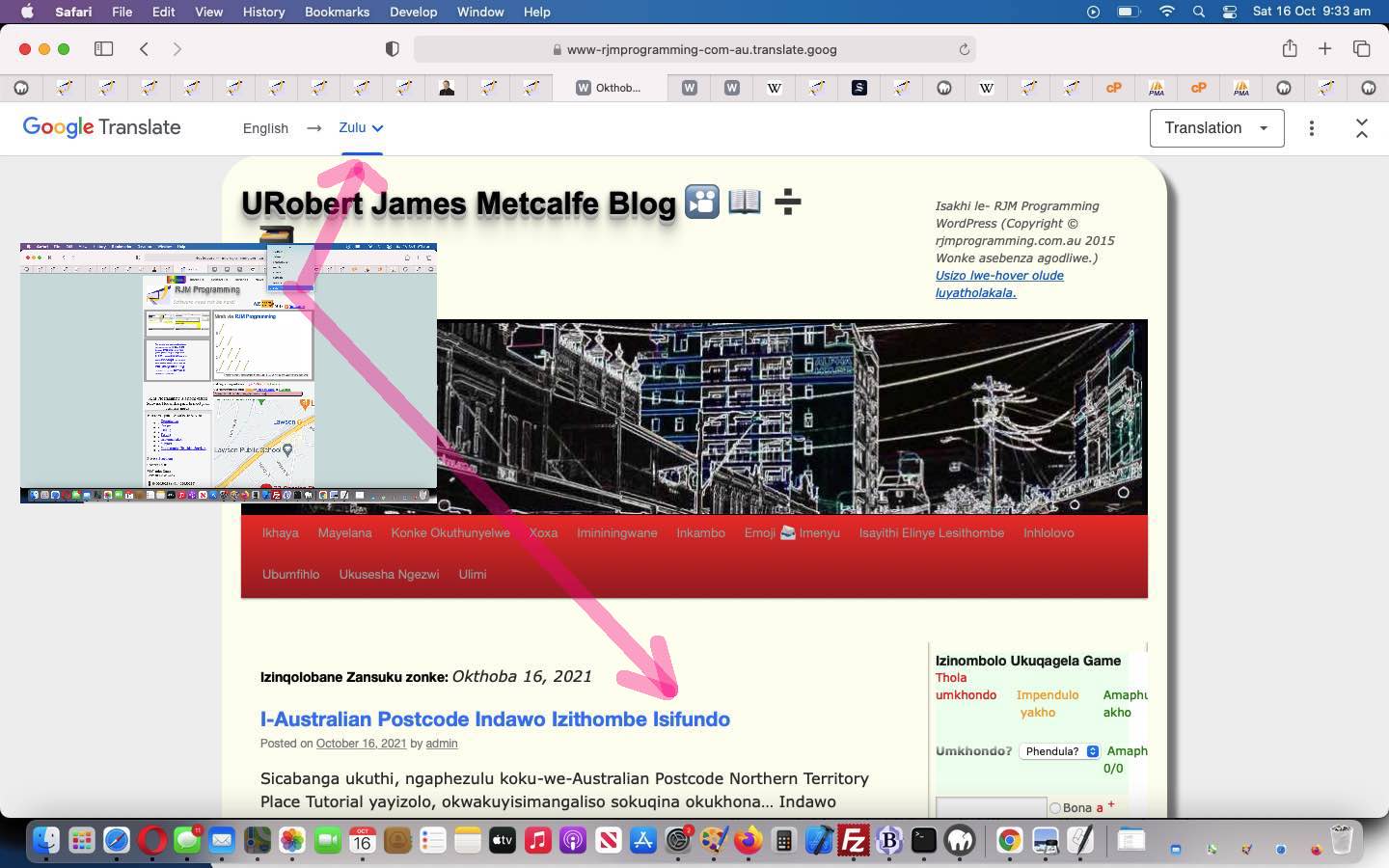
Task: Launch the Opera browser from the Dock
Action: click(x=151, y=841)
